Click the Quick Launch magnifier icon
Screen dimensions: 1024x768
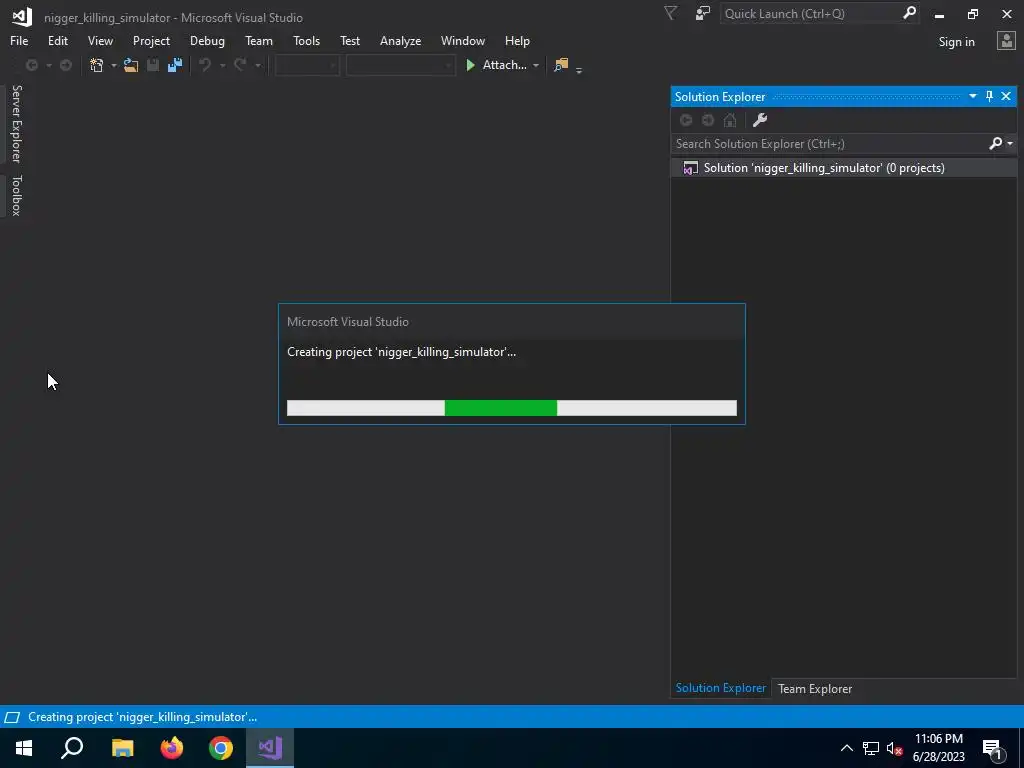[x=909, y=13]
